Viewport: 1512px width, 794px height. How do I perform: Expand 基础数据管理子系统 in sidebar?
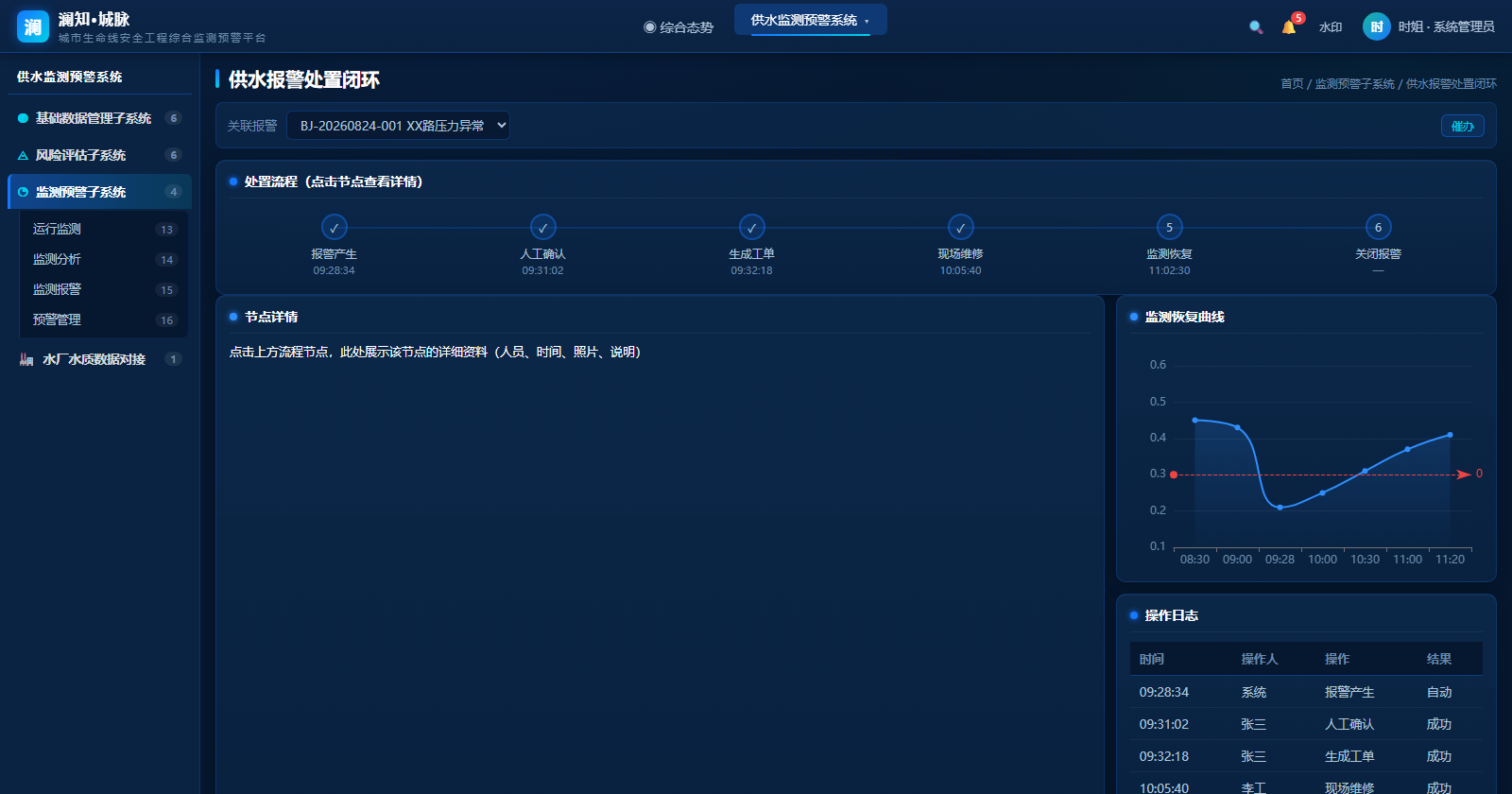pyautogui.click(x=99, y=118)
